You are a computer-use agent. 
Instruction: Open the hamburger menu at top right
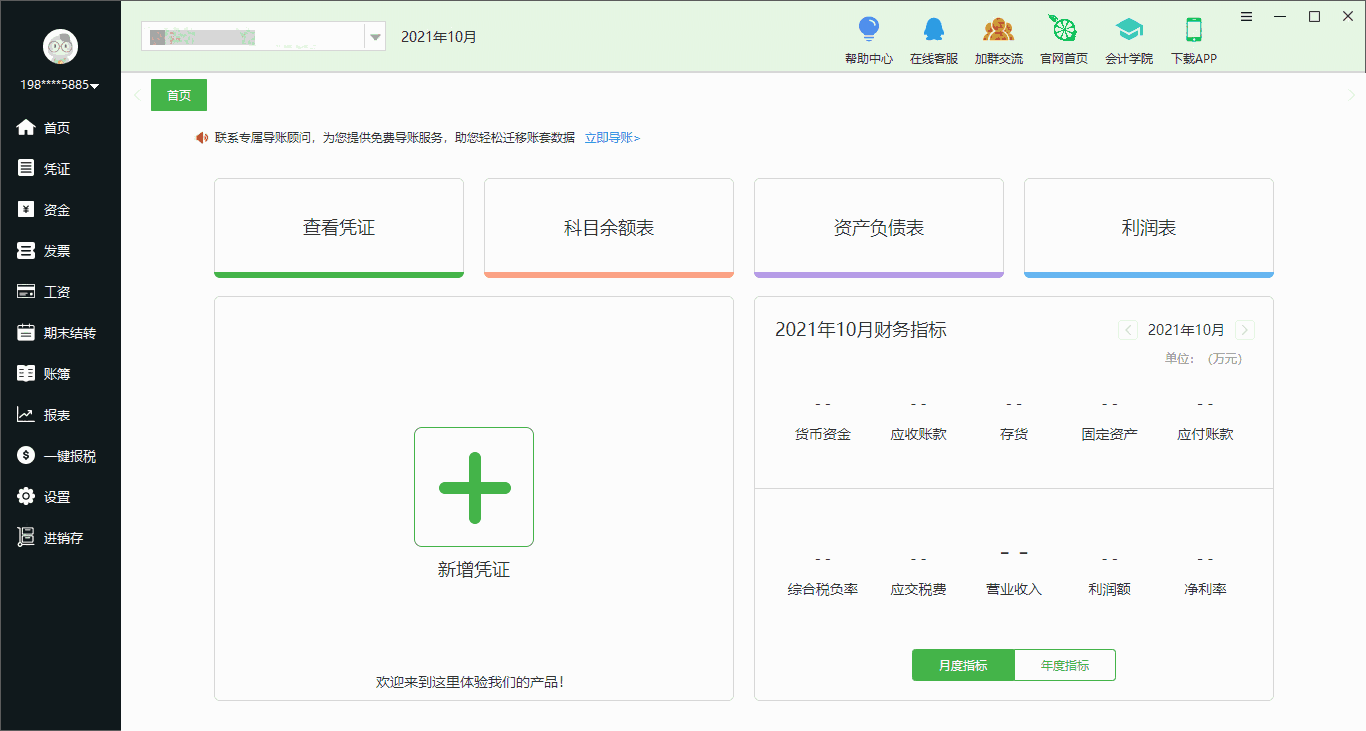[x=1245, y=16]
